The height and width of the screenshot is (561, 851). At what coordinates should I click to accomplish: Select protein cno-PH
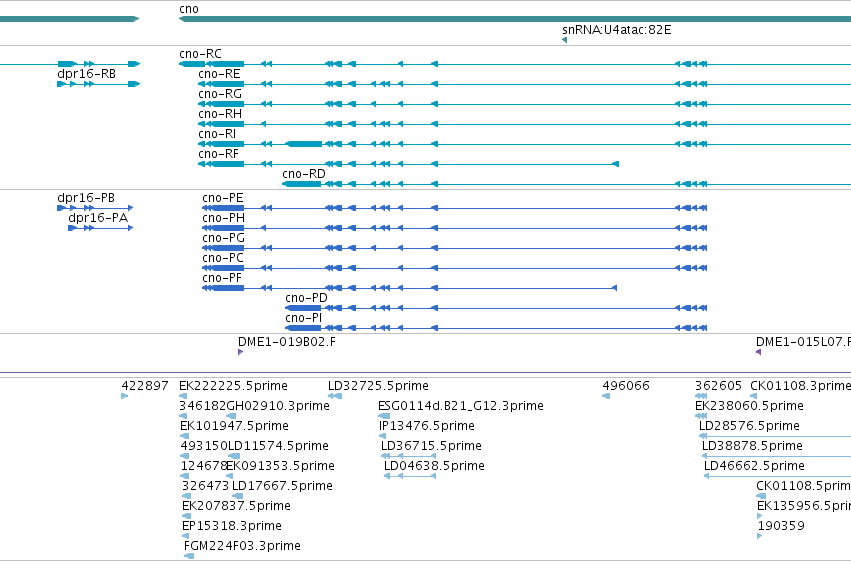(x=223, y=218)
